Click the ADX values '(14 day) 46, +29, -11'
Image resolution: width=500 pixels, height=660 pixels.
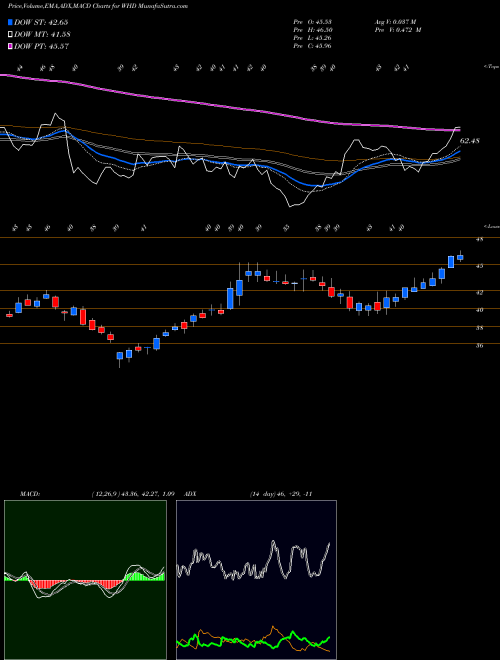coord(280,494)
